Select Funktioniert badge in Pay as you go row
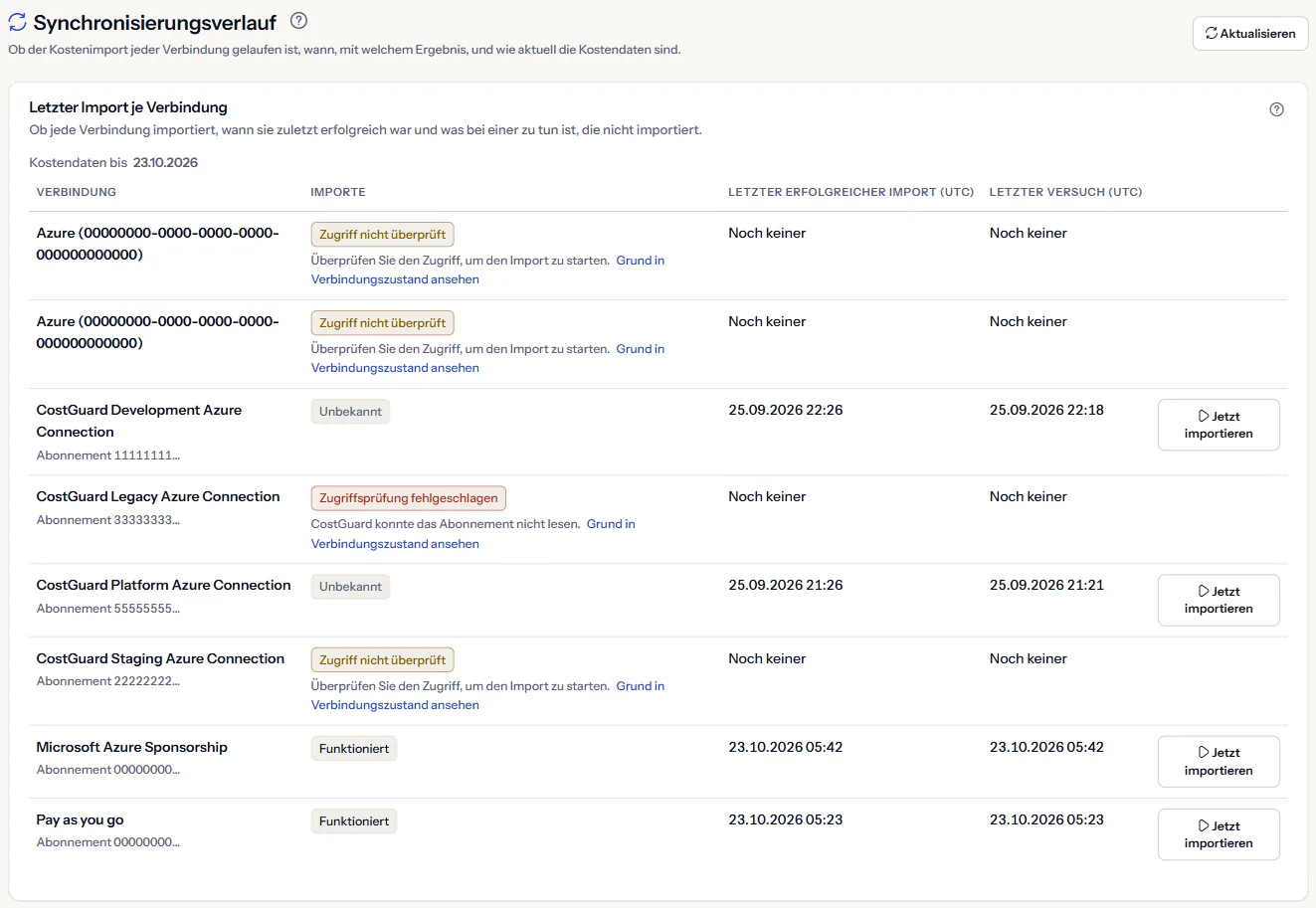The width and height of the screenshot is (1316, 908). tap(354, 821)
